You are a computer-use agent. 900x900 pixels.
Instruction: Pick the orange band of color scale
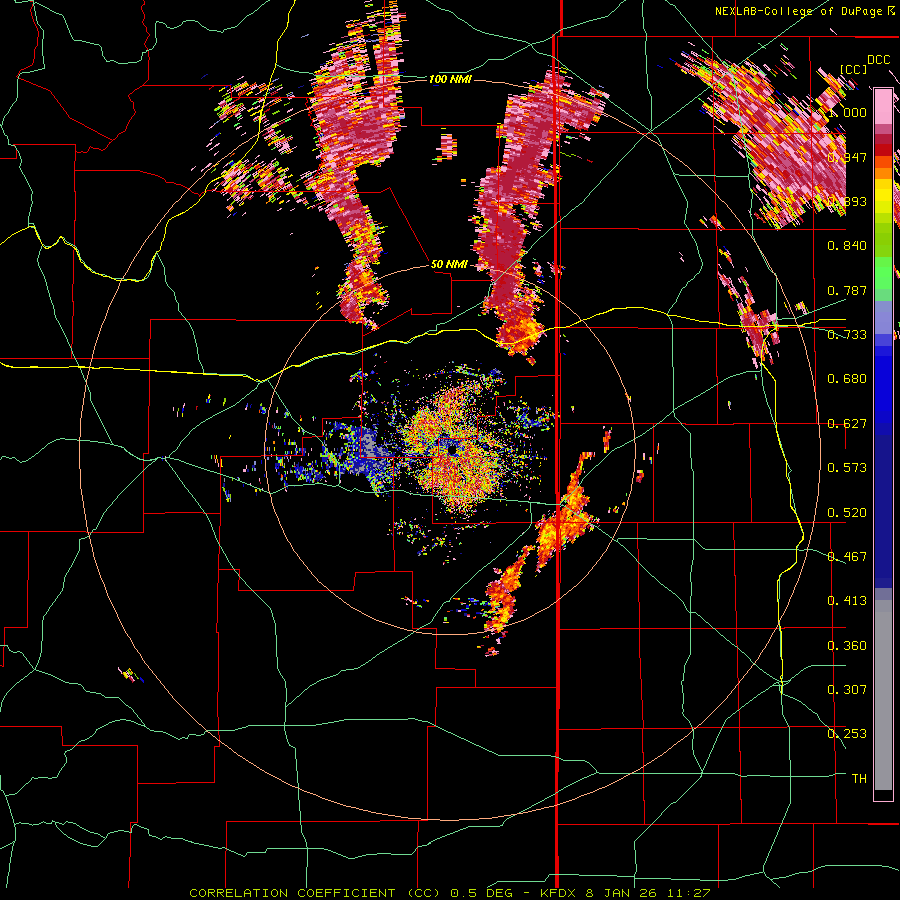click(x=883, y=173)
